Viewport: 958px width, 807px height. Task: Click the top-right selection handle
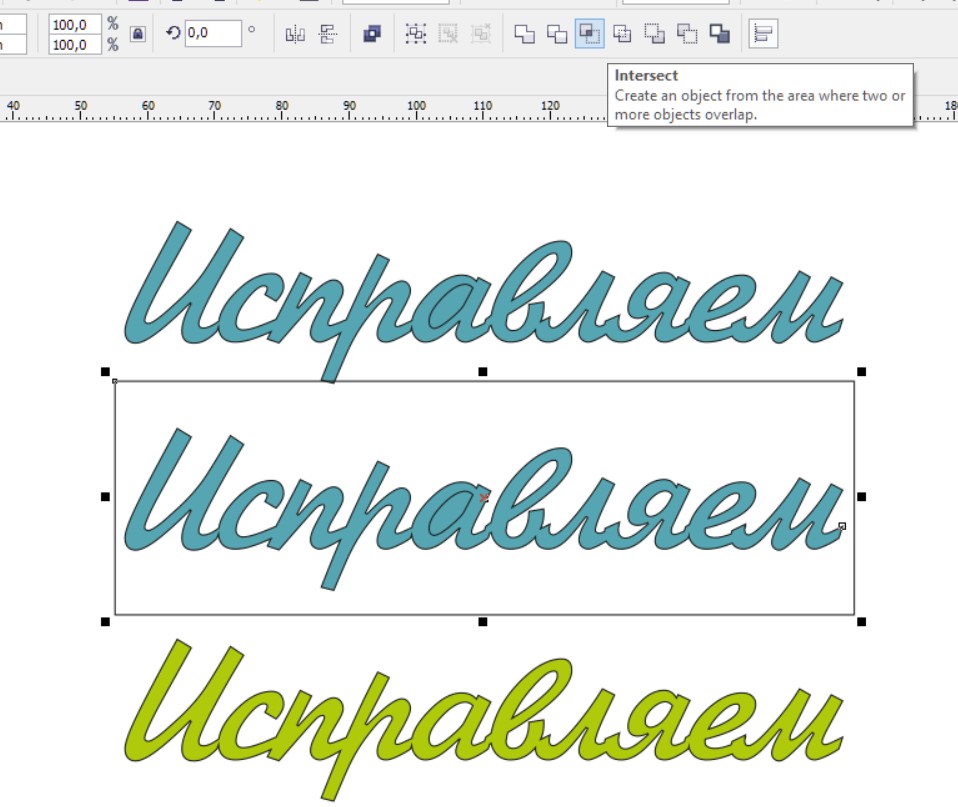861,371
